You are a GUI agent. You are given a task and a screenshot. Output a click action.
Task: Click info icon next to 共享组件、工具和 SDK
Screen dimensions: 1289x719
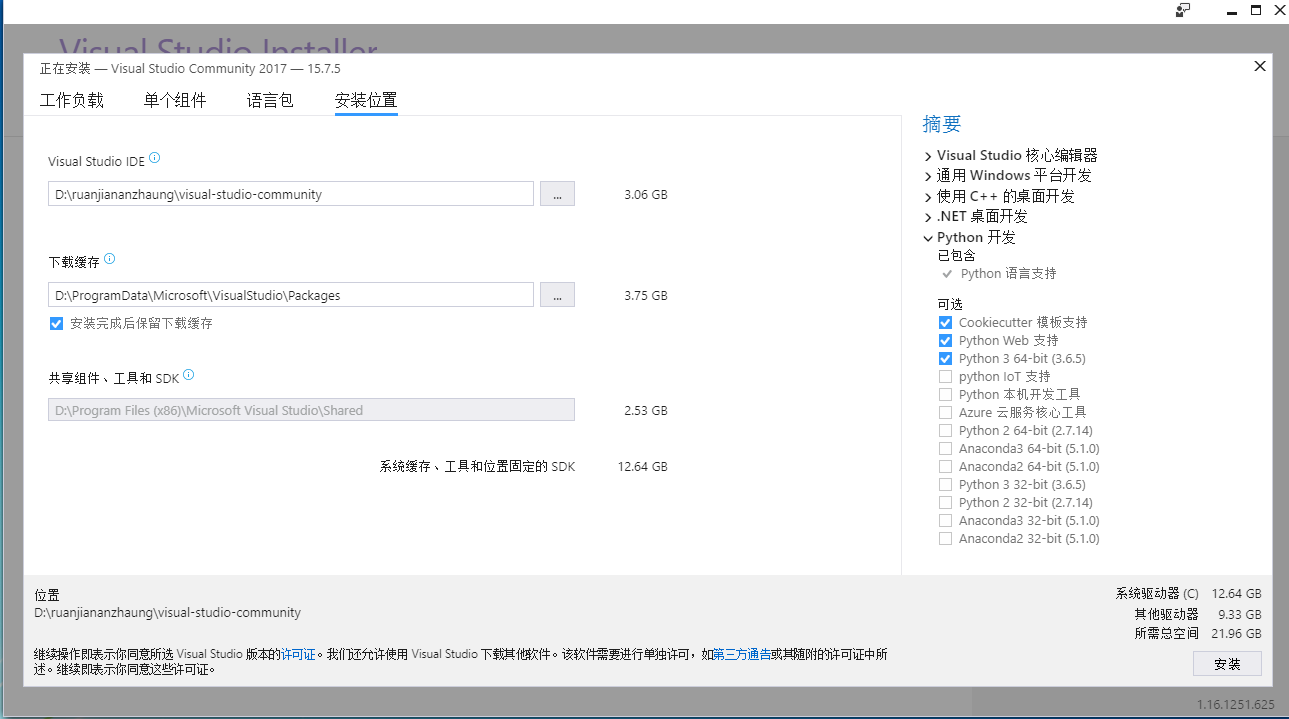click(189, 376)
